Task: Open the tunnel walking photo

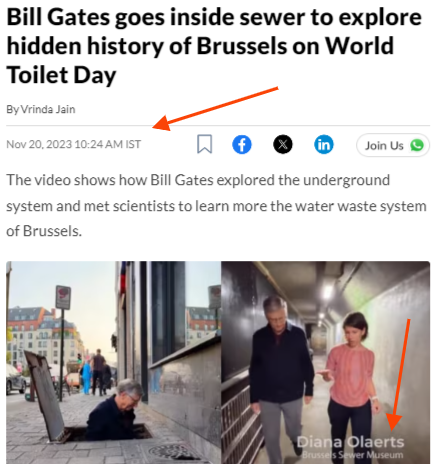Action: coord(325,362)
